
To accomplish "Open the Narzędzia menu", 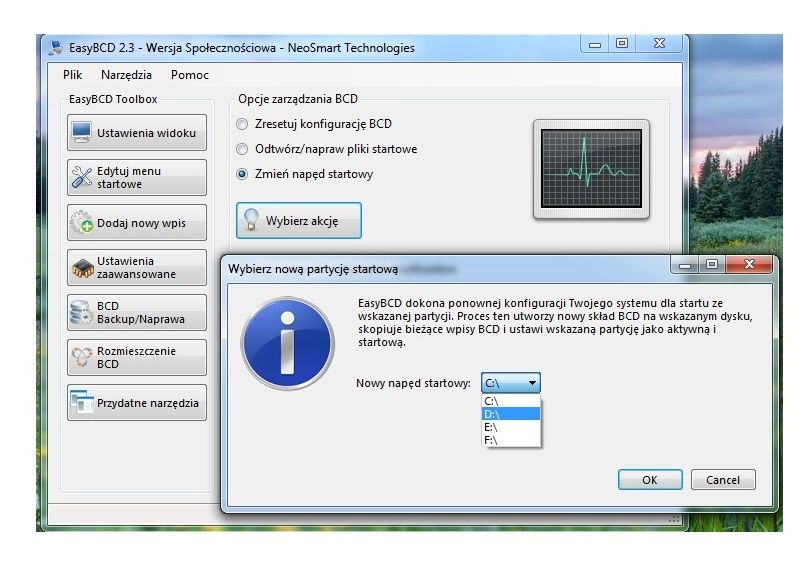I will pyautogui.click(x=126, y=75).
